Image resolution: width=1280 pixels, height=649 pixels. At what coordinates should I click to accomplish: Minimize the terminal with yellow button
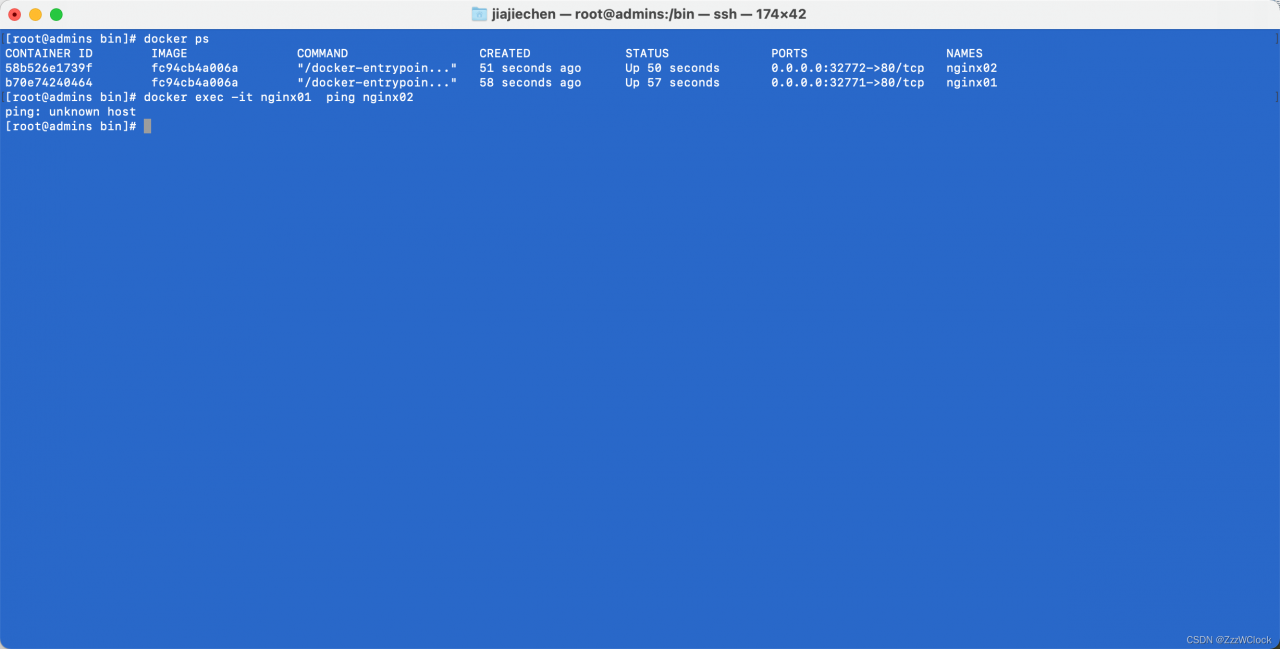pyautogui.click(x=35, y=14)
